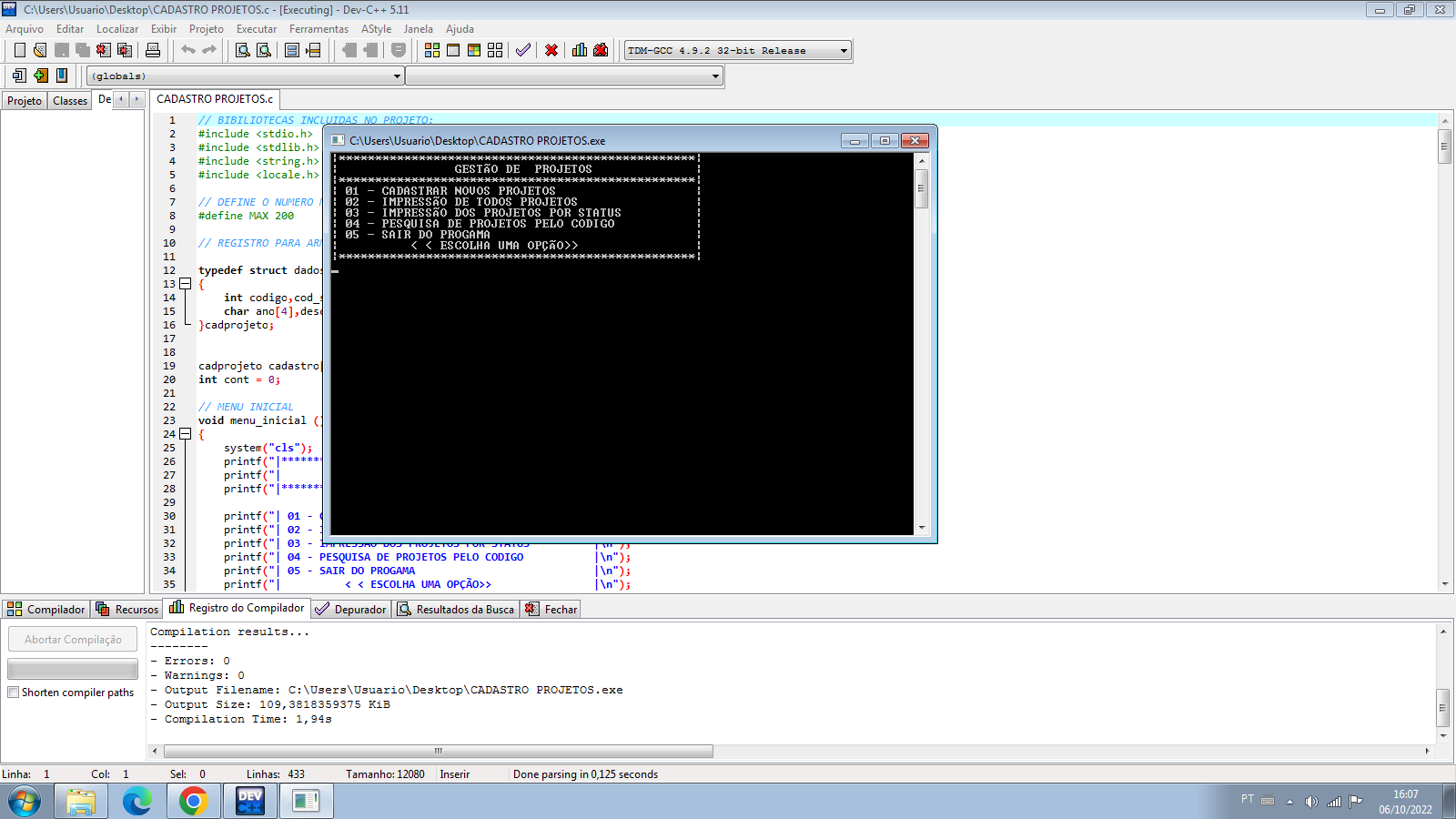
Task: Enable Shorten compiler paths
Action: 14,692
